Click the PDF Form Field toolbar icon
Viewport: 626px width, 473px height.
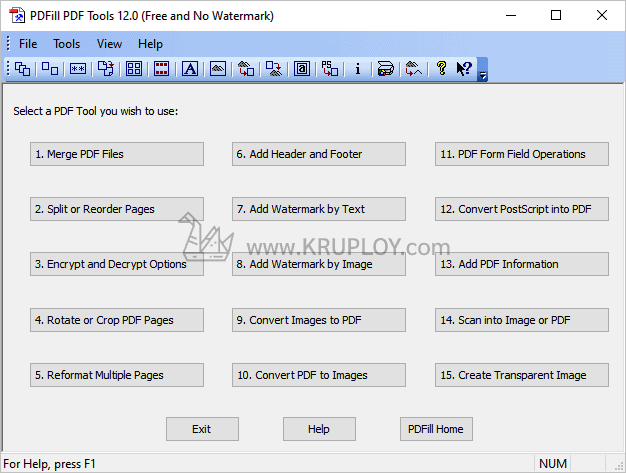pos(302,69)
